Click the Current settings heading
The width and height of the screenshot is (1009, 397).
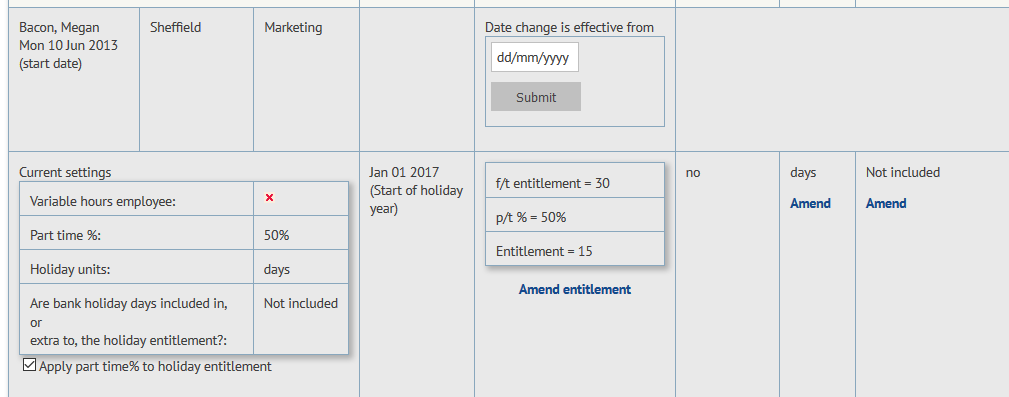point(65,172)
